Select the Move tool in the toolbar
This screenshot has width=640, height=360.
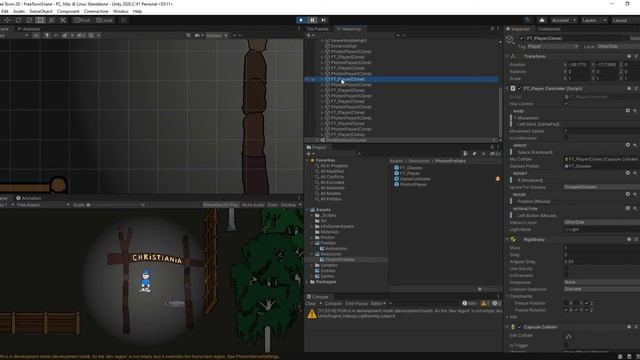tap(8, 20)
